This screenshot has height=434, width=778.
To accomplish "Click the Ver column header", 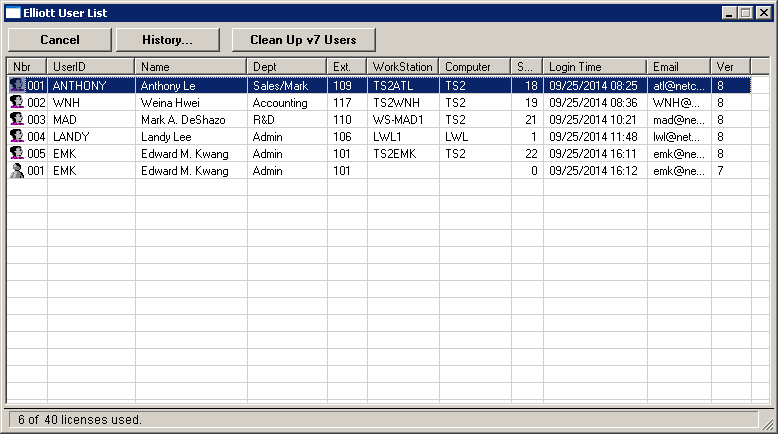I will [730, 66].
